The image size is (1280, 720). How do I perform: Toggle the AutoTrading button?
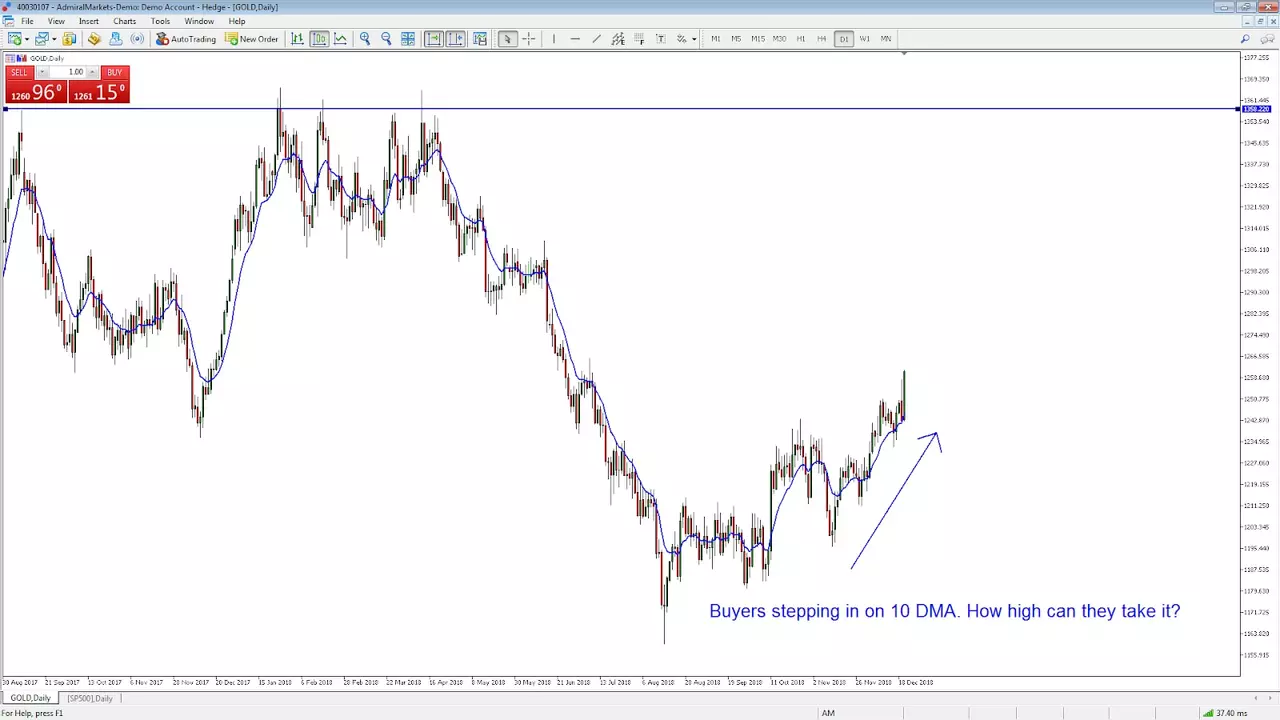coord(186,39)
